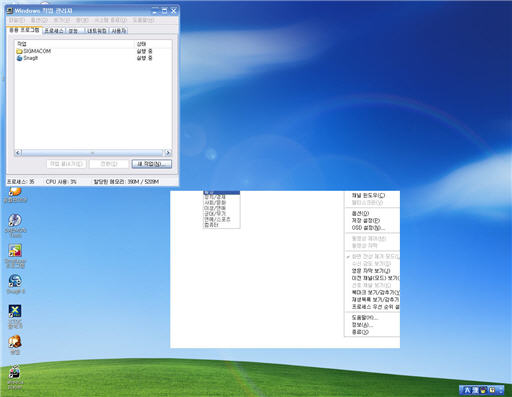Select the SnagIt task entry
512x397 pixels.
93,58
